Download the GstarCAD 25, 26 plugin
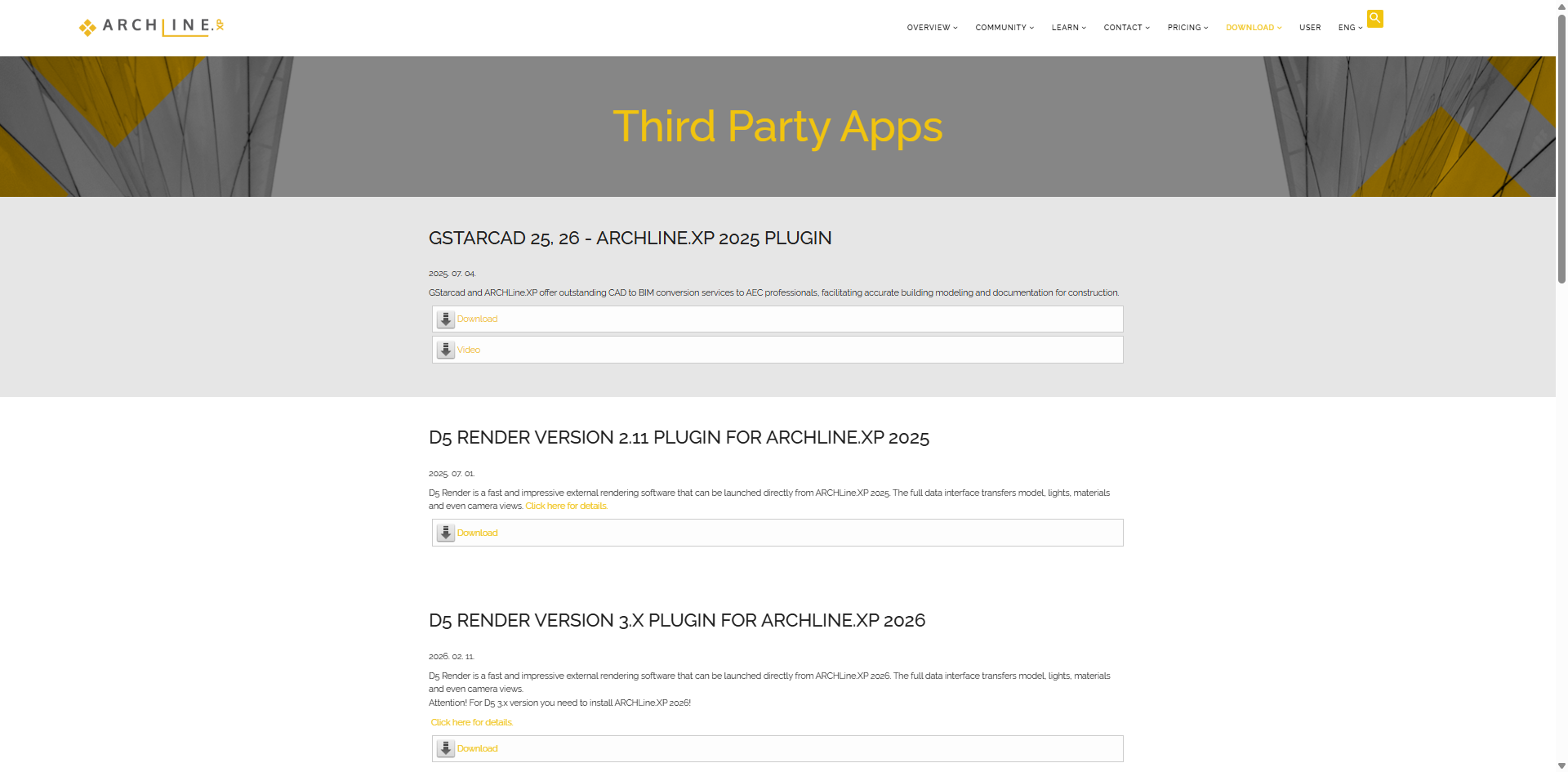 [x=477, y=319]
